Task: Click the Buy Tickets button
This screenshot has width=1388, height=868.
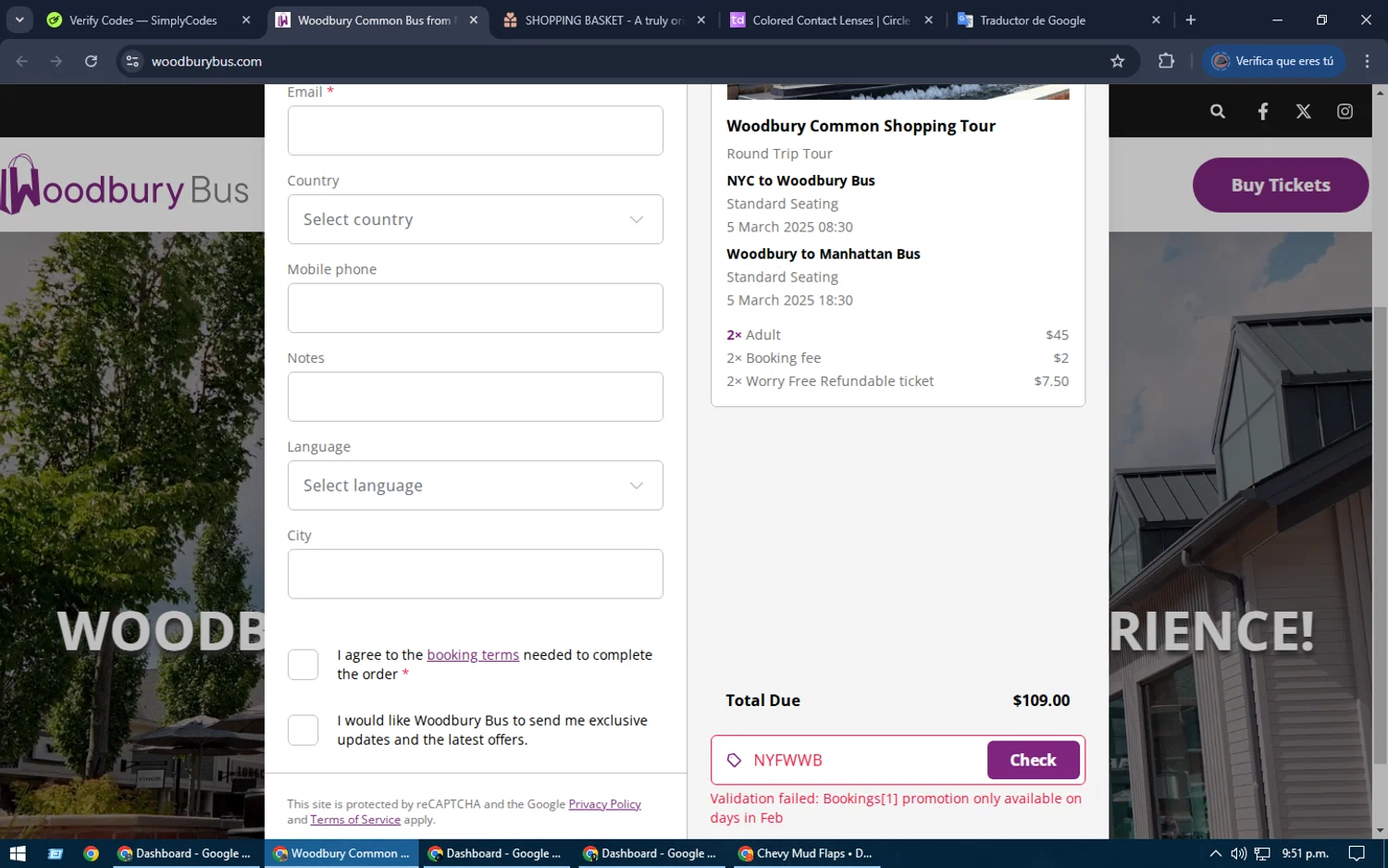Action: coord(1281,185)
